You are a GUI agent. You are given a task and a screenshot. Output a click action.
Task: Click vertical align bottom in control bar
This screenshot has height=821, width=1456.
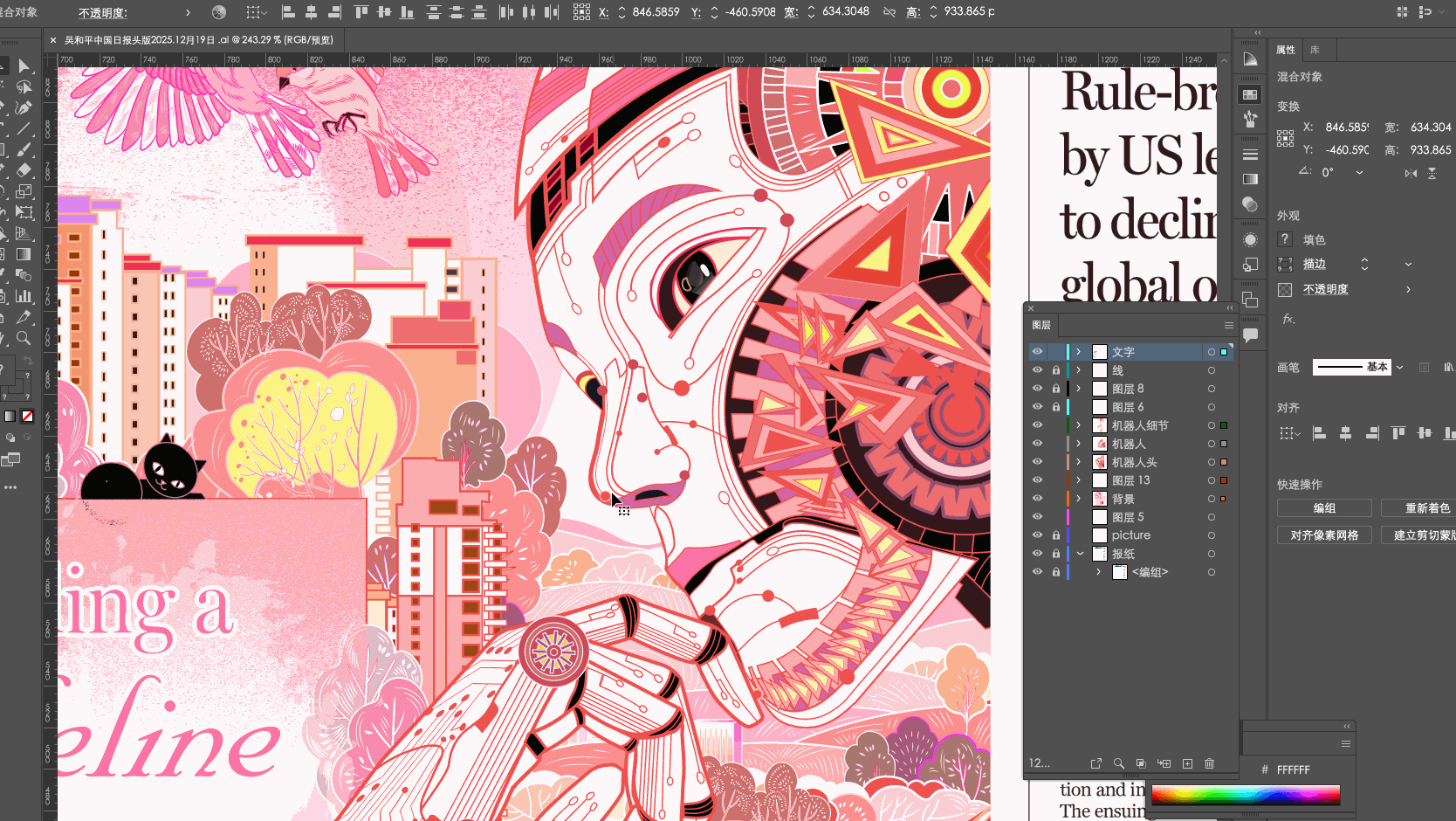click(407, 12)
